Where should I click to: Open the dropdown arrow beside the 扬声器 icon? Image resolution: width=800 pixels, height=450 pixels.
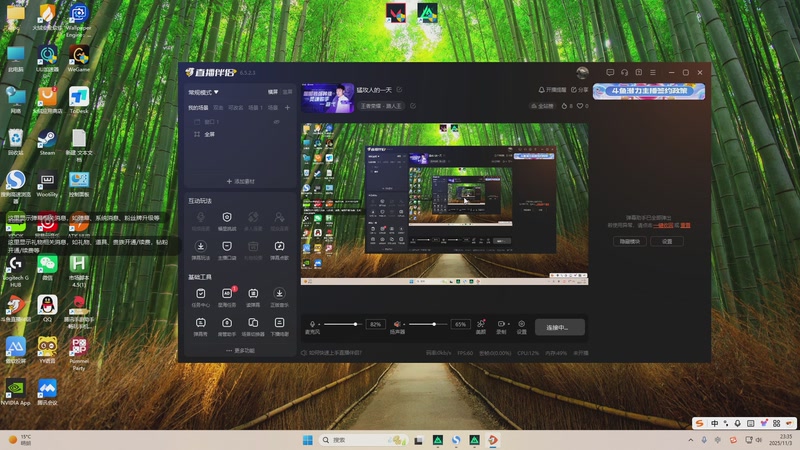(404, 324)
